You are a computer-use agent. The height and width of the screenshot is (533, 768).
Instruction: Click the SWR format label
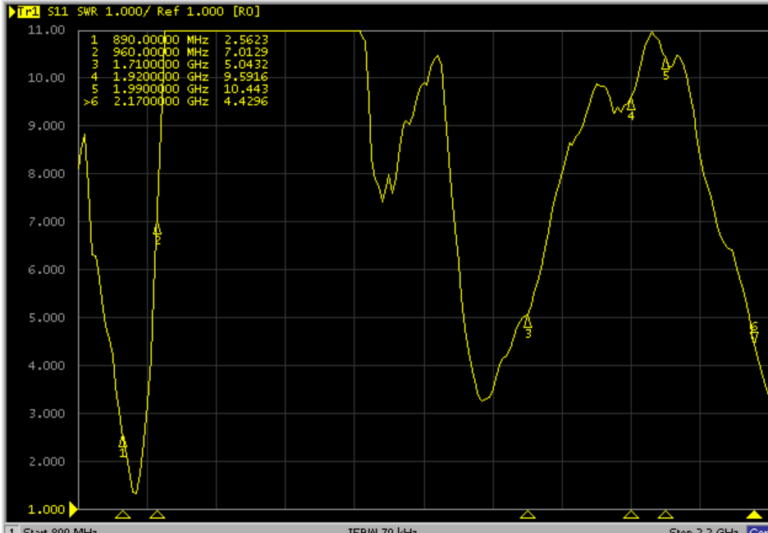pyautogui.click(x=87, y=12)
